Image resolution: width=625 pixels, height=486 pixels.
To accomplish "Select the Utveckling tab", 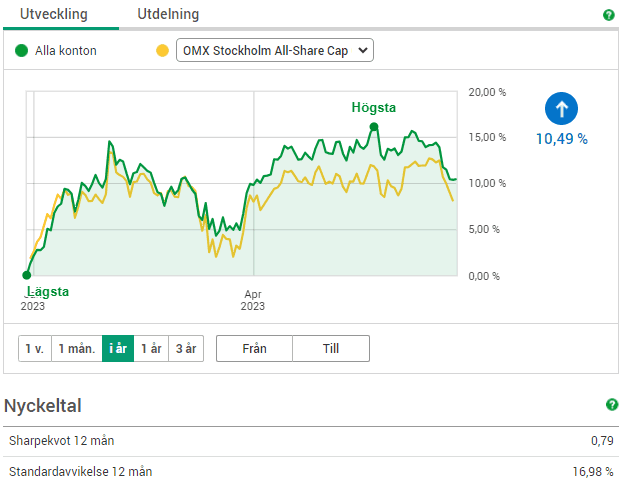I will tap(54, 15).
